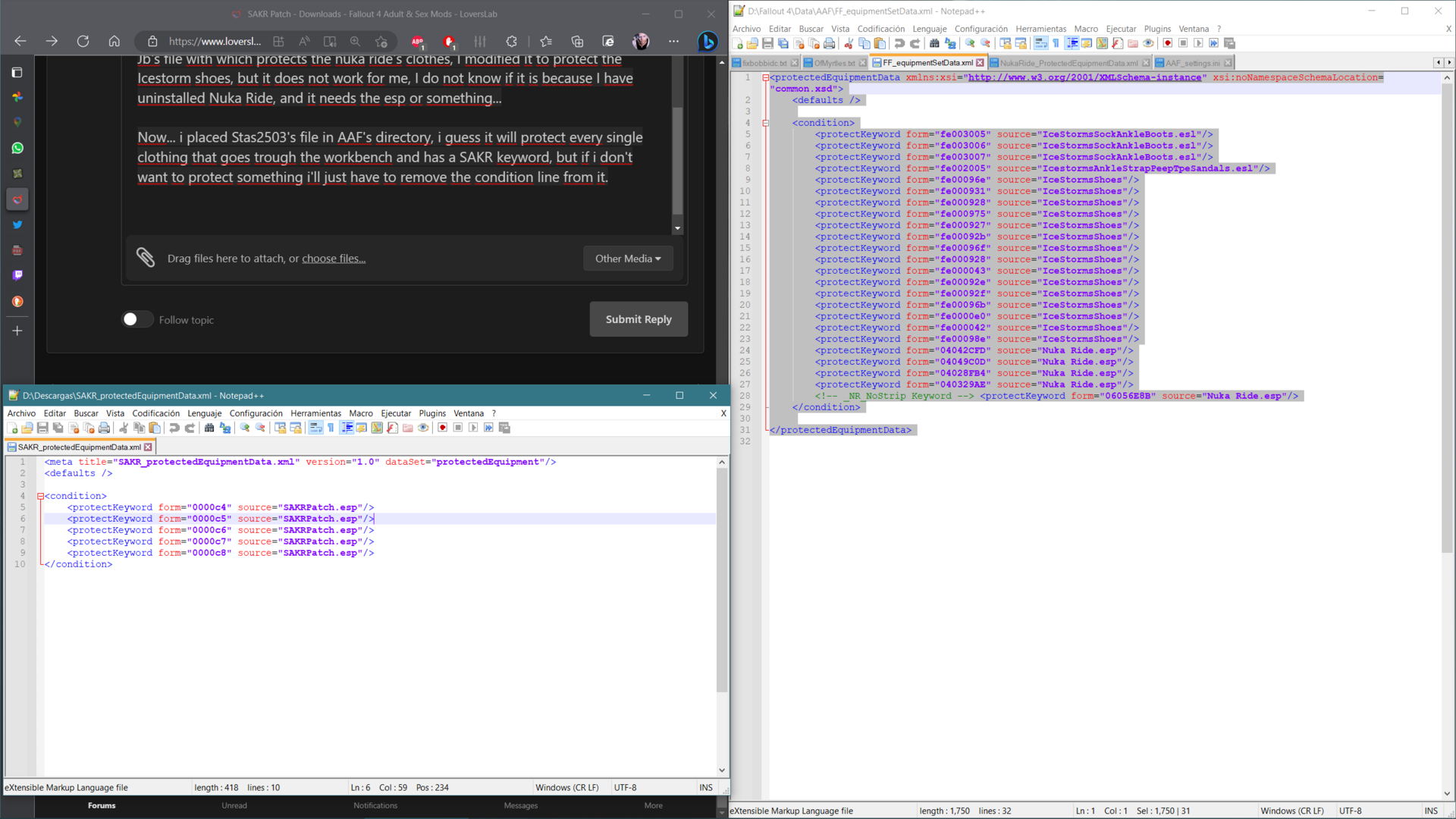The width and height of the screenshot is (1456, 819).
Task: Open the Forums tab in the bottom bar
Action: [x=102, y=805]
